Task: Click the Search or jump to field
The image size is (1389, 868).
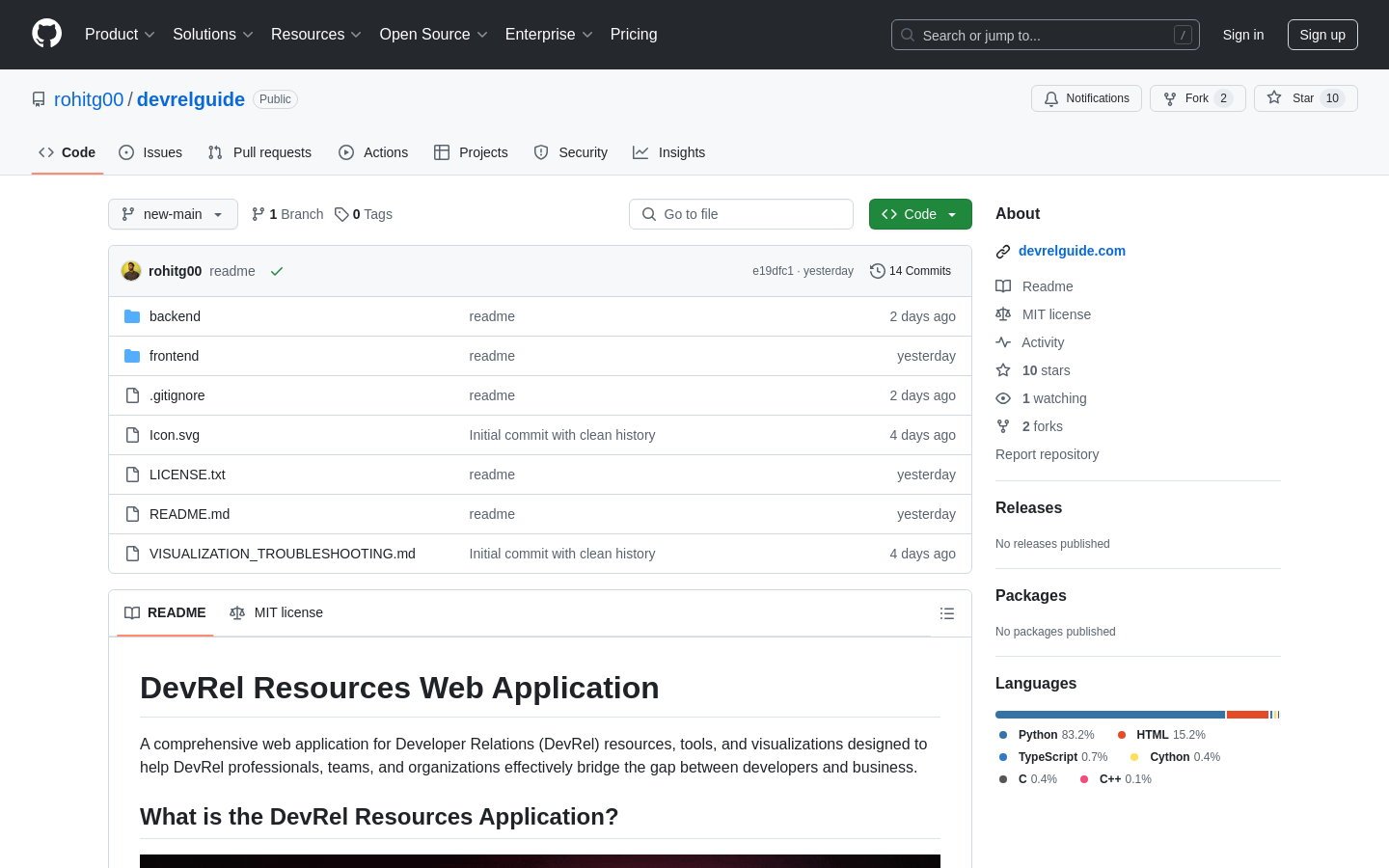Action: coord(1046,35)
